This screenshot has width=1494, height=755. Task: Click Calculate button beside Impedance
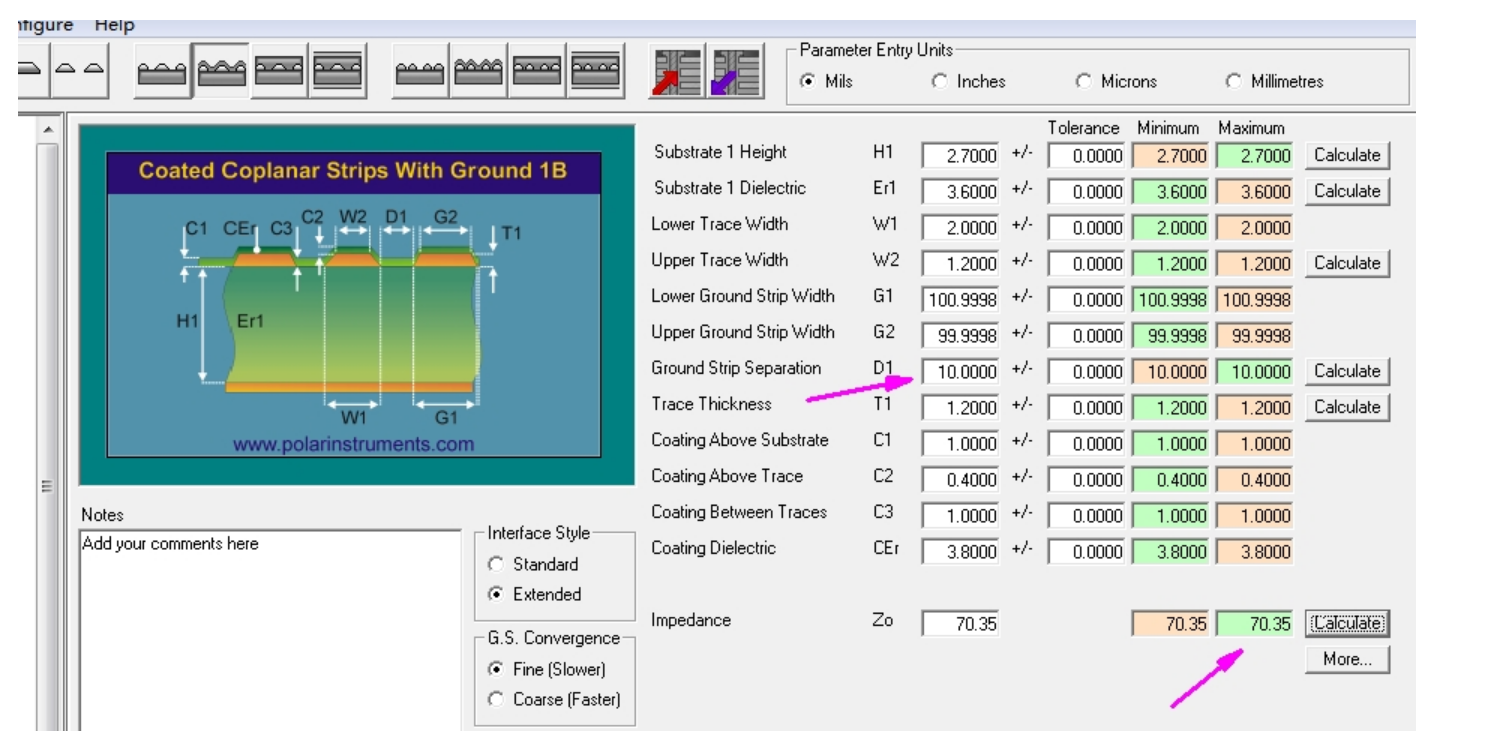[1346, 623]
